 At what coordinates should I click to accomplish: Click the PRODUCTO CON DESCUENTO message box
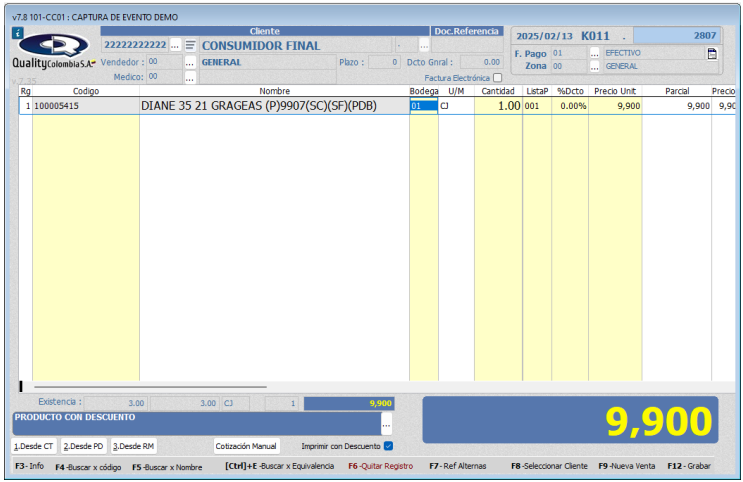click(x=196, y=424)
